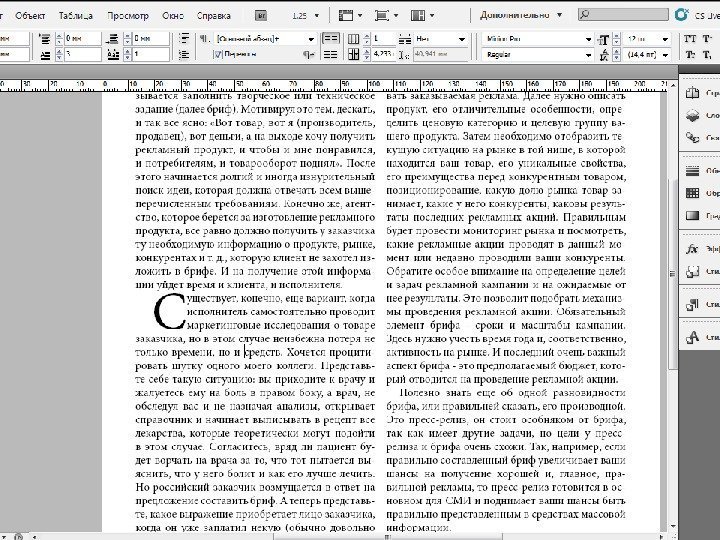This screenshot has height=540, width=720.
Task: Open the Справка menu
Action: [x=214, y=16]
